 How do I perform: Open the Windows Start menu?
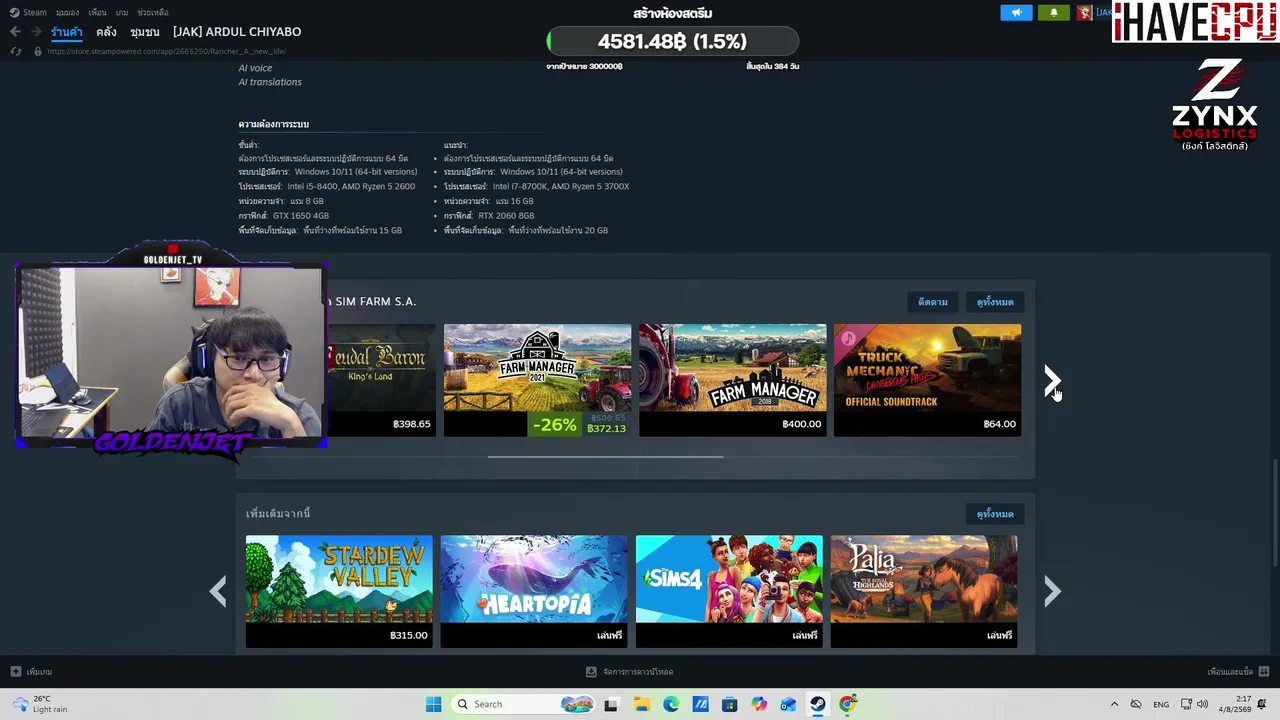(x=433, y=704)
